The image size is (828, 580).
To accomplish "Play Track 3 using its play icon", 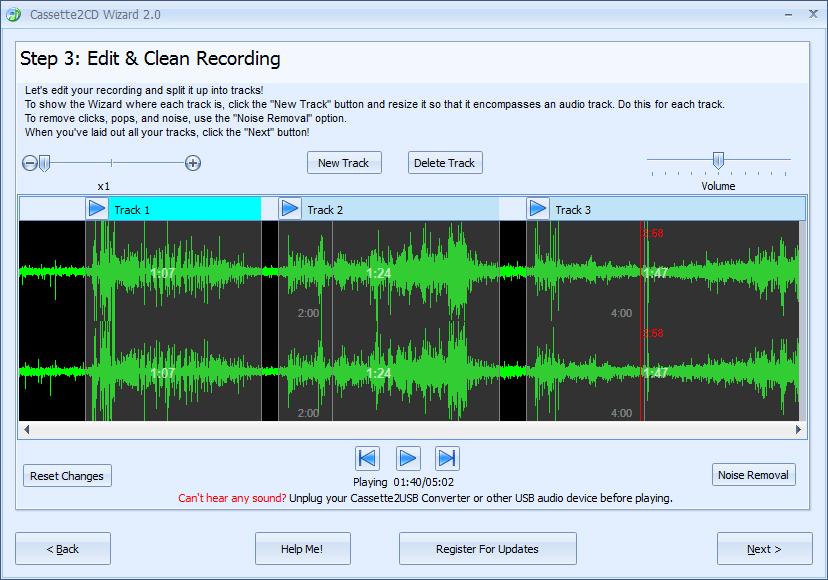I will click(x=538, y=208).
